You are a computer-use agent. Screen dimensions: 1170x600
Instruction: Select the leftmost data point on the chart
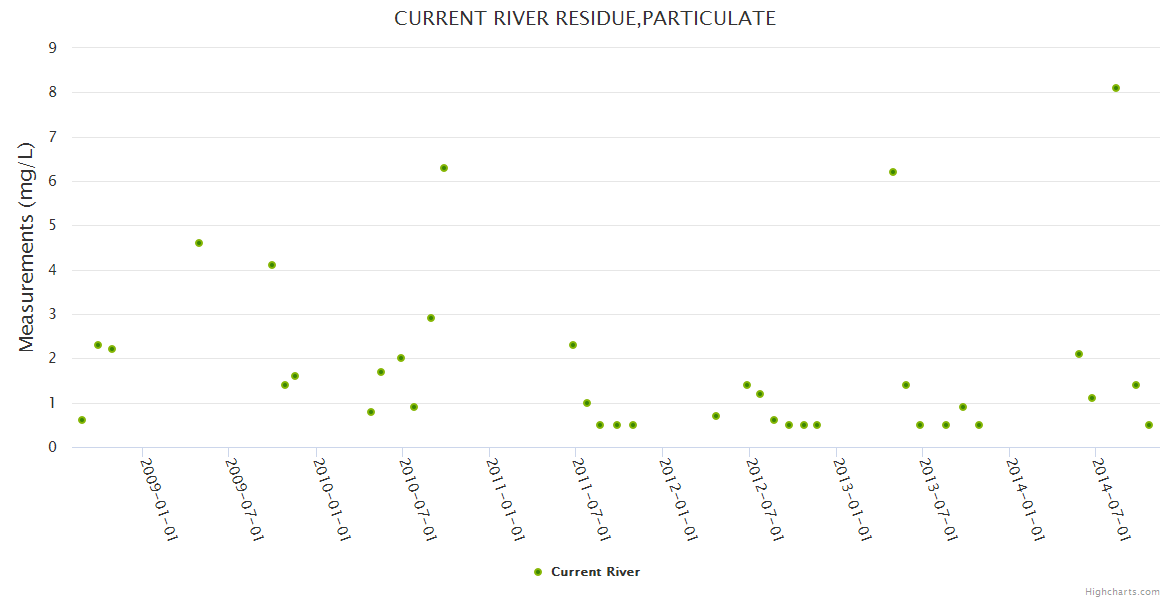[82, 420]
